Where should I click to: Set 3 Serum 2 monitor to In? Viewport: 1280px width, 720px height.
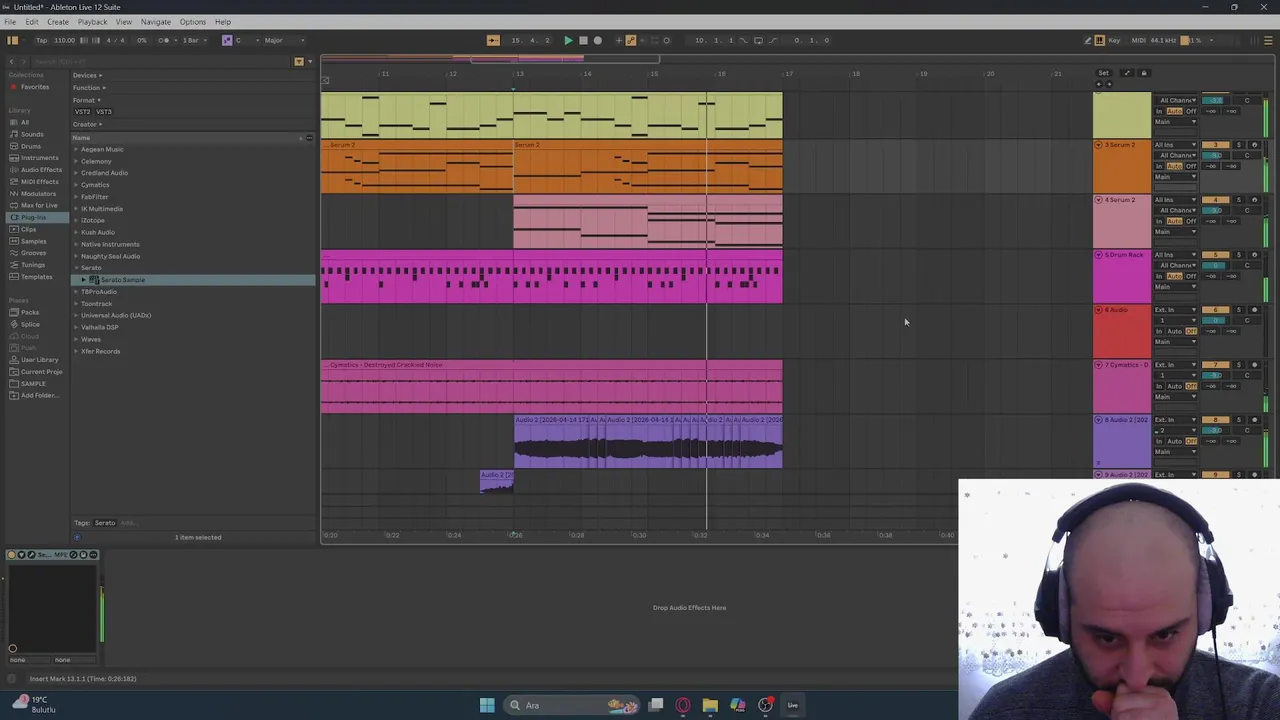[x=1159, y=166]
